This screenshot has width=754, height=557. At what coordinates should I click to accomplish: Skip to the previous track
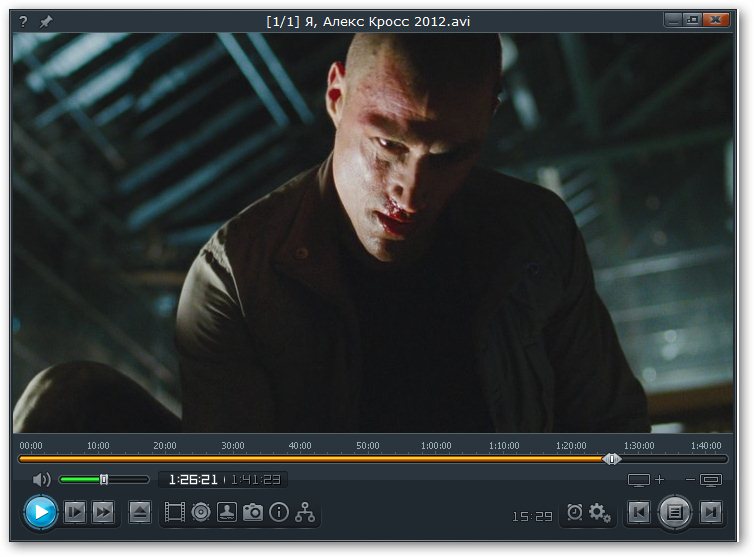pyautogui.click(x=638, y=513)
